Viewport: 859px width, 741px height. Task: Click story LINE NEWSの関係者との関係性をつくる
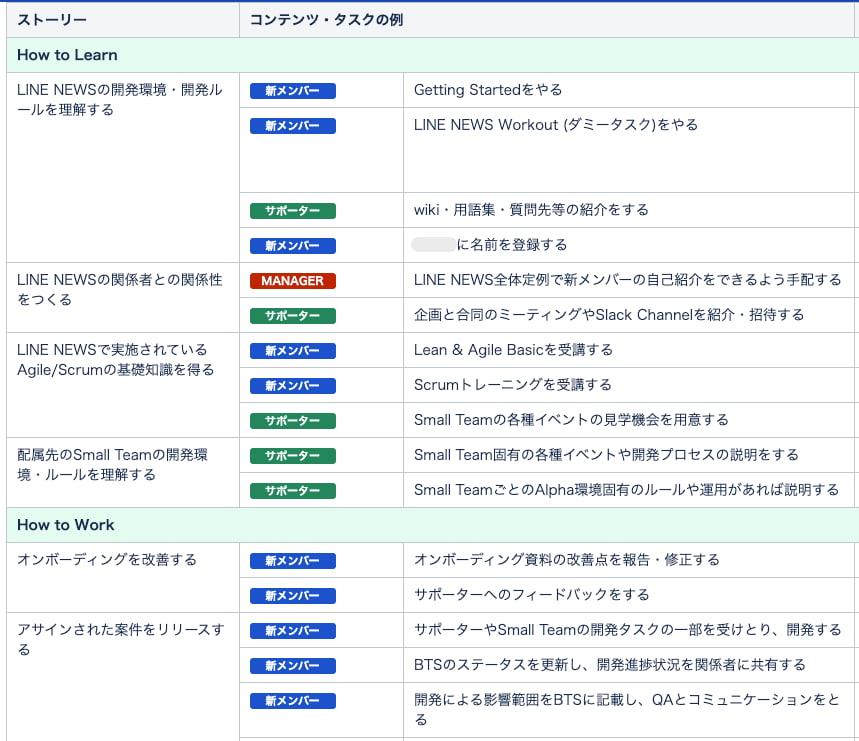coord(120,290)
